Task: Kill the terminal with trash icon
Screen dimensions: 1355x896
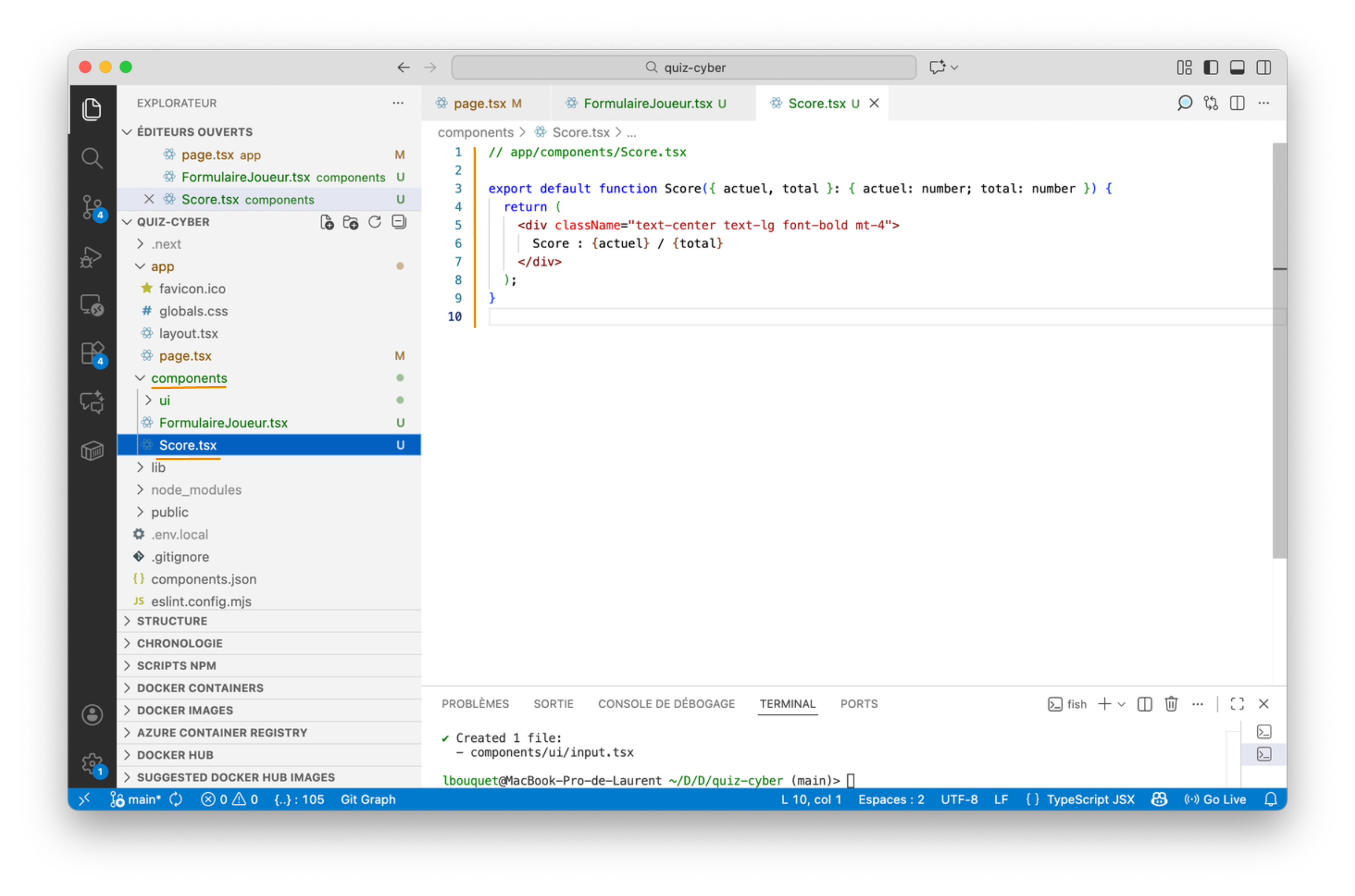Action: tap(1172, 704)
